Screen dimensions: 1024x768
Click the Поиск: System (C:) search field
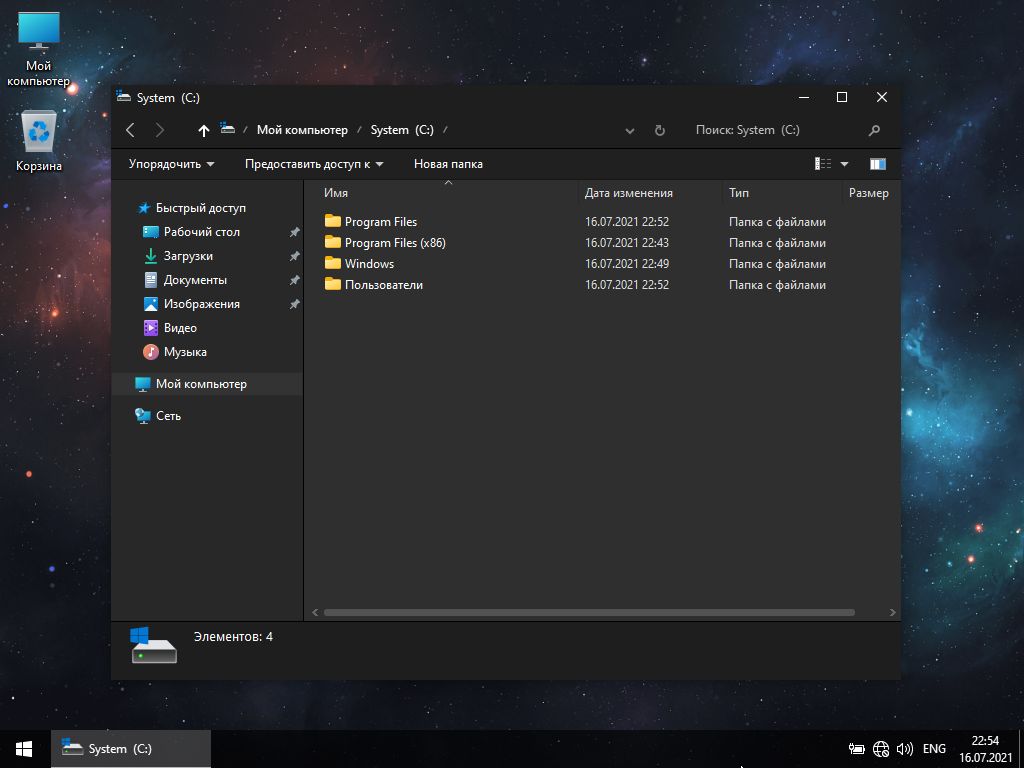tap(770, 130)
